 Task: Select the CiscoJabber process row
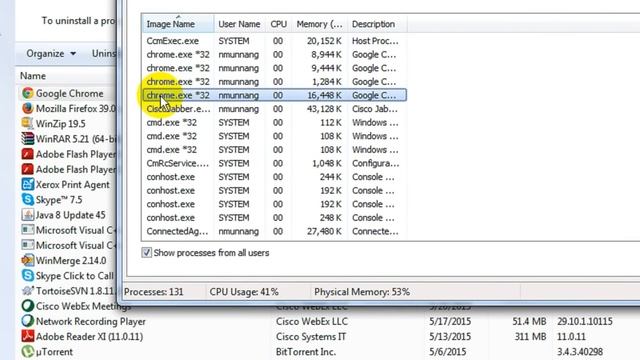coord(274,109)
